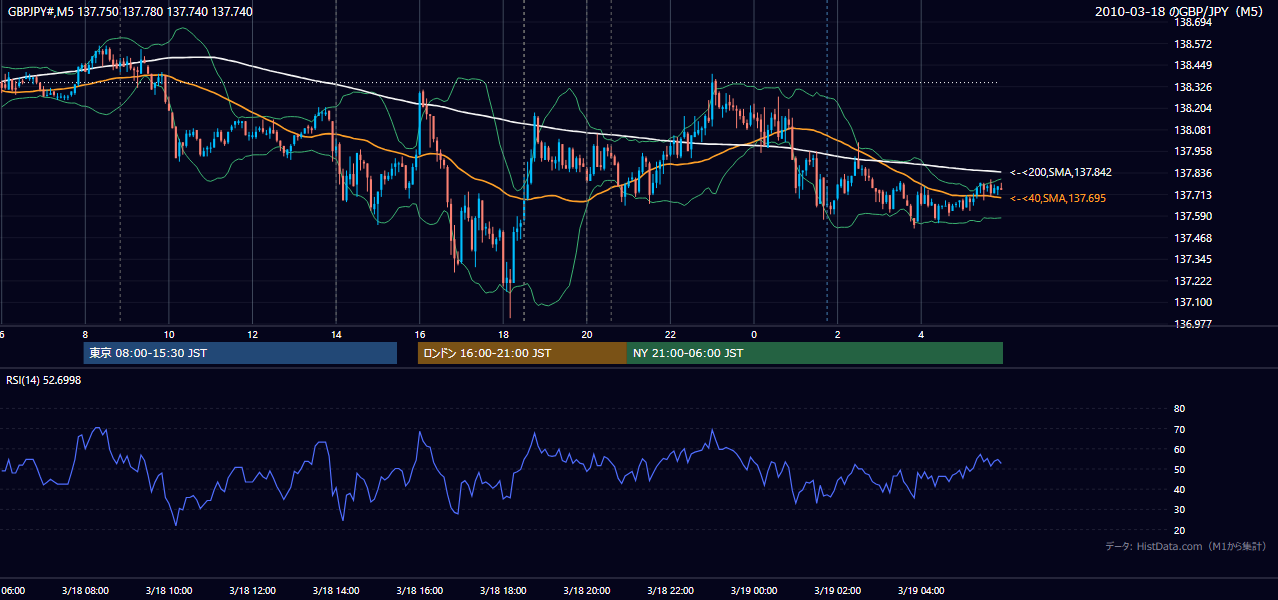Click price axis value 138.572
Viewport: 1278px width, 600px height.
point(1193,44)
